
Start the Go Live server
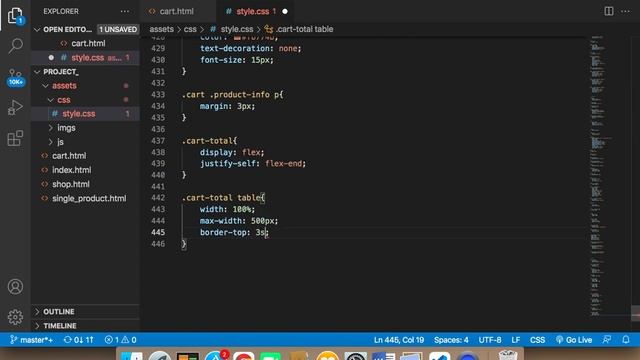pyautogui.click(x=573, y=340)
